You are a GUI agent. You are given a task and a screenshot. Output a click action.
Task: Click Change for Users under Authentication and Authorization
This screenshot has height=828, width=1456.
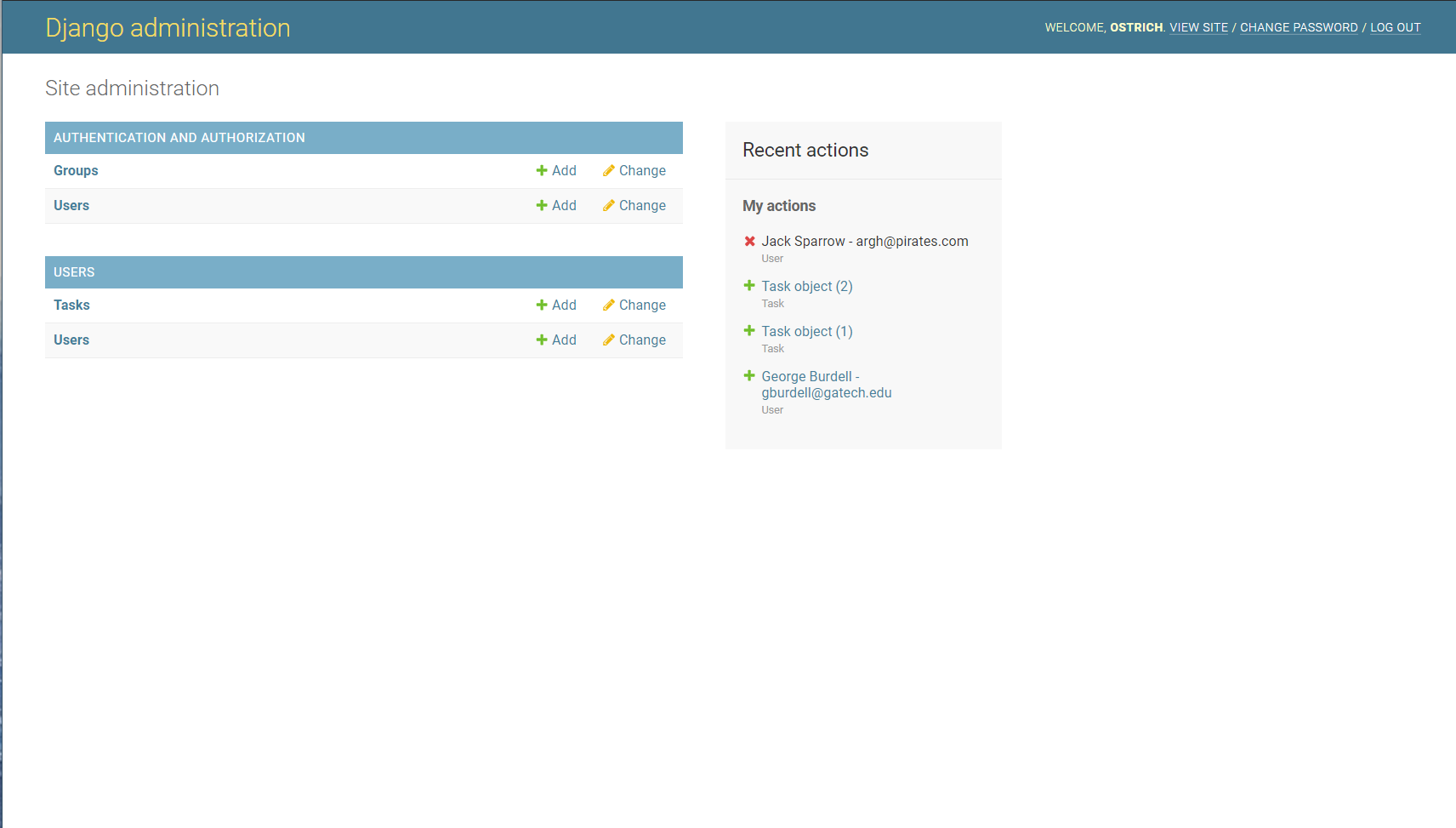click(634, 206)
